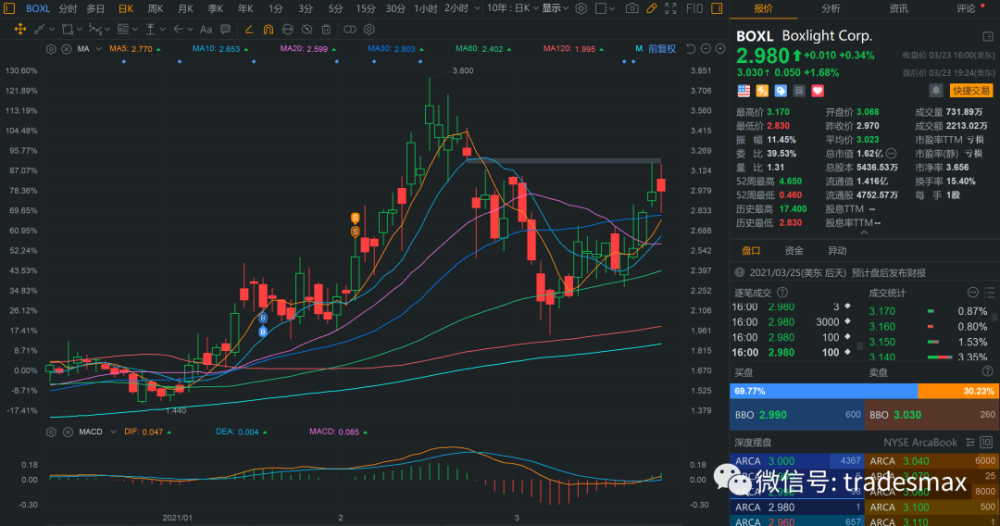Select the cross-move cursor tool
Screen dimensions: 1000x526
click(x=20, y=29)
